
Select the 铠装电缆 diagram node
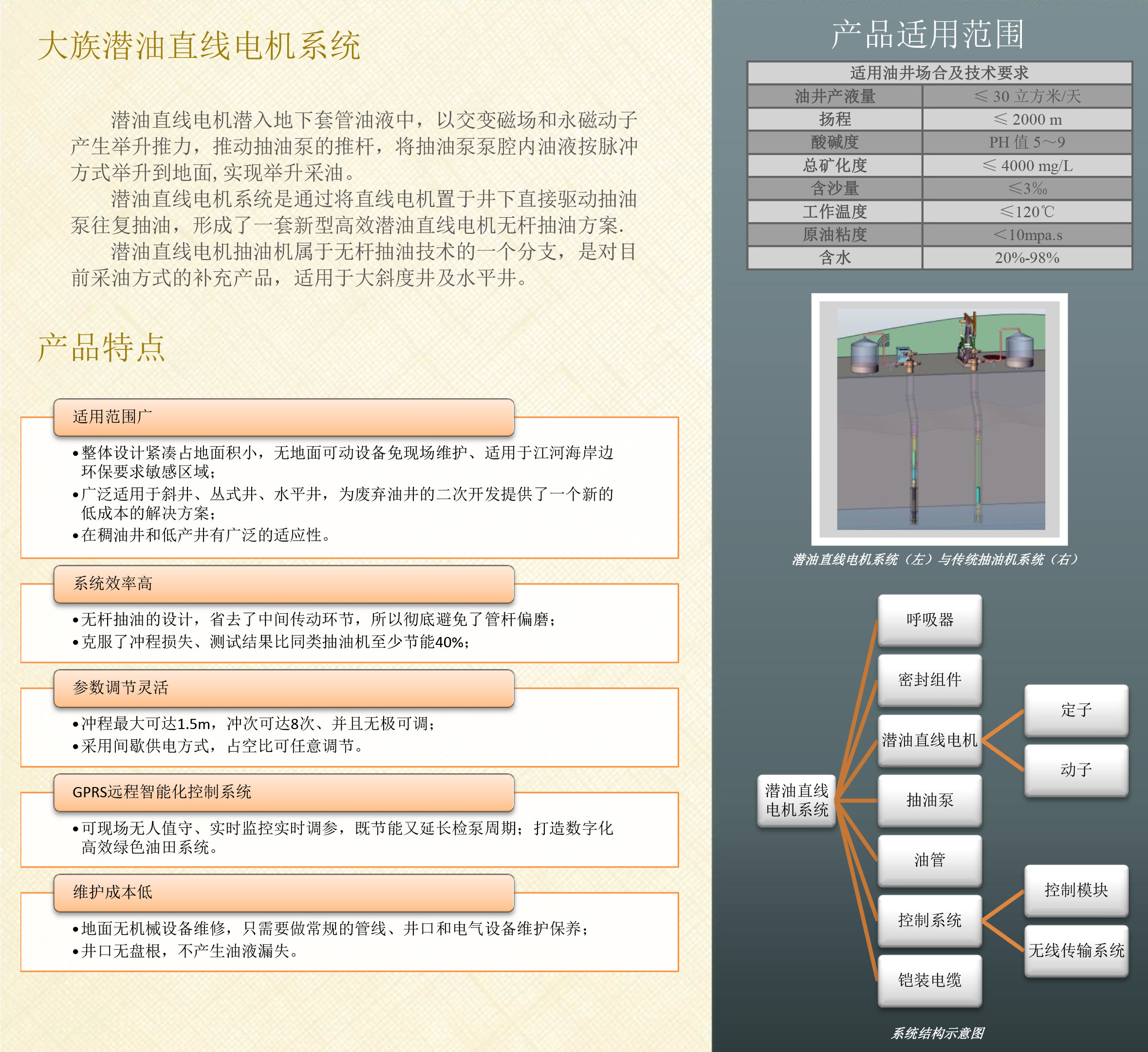click(x=930, y=980)
